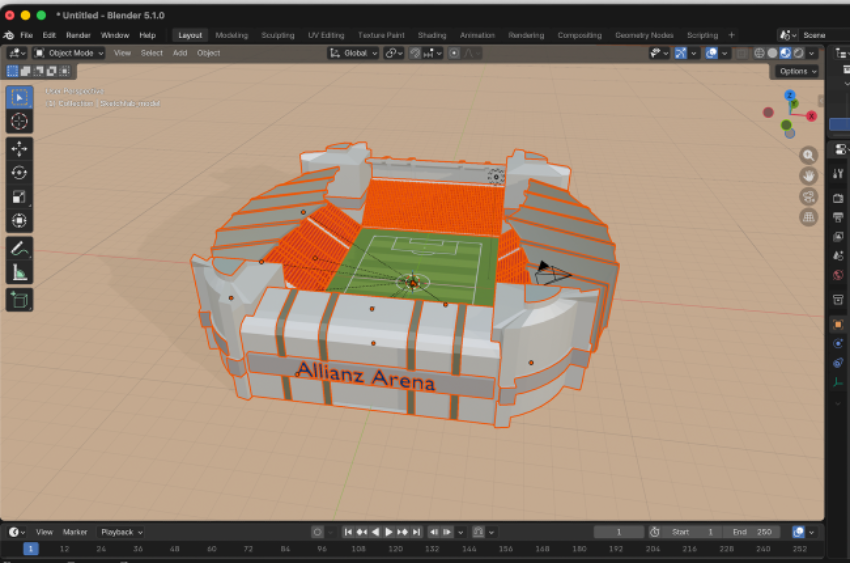Select the 3D Cursor tool
850x564 pixels.
(x=20, y=121)
